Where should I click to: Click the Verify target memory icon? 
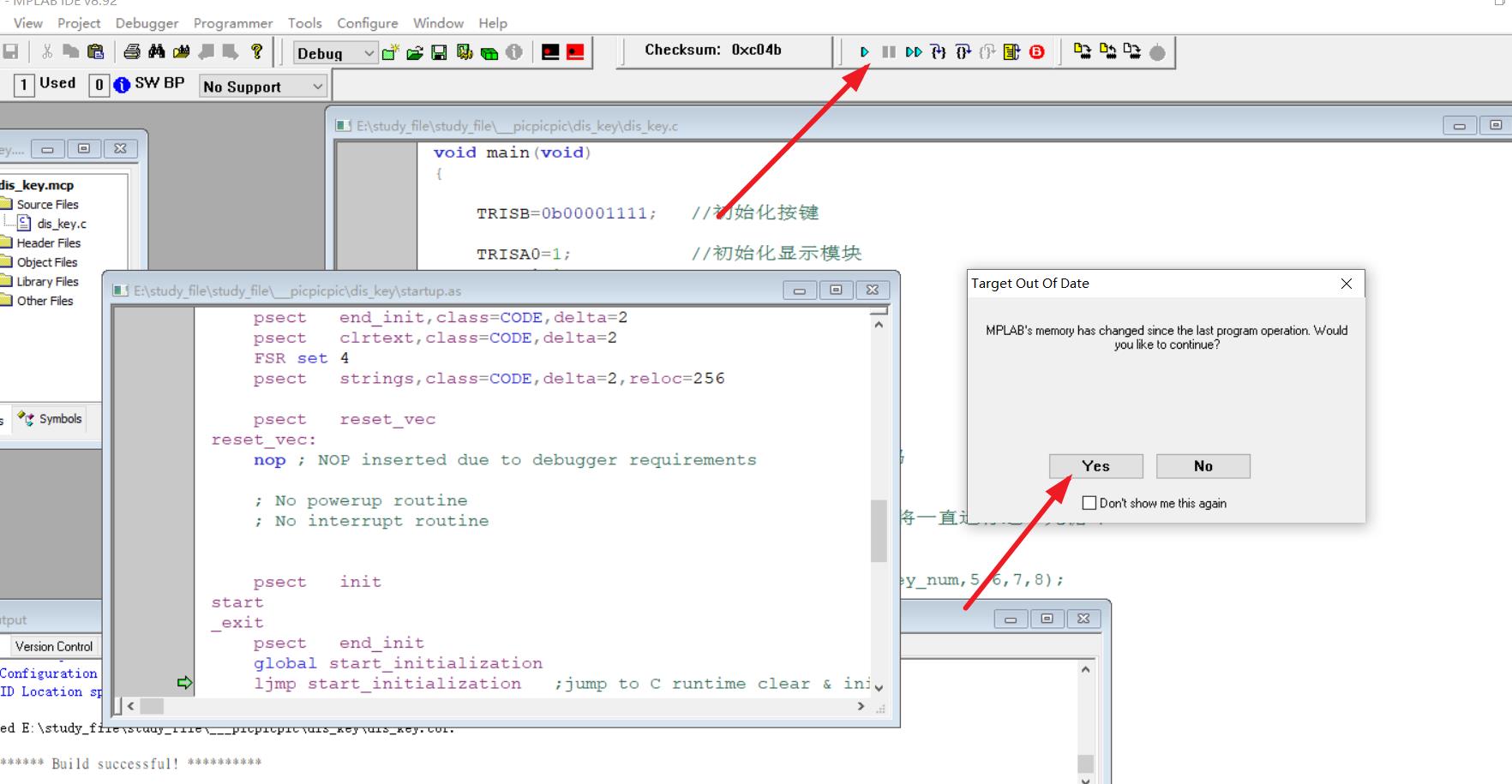(1132, 52)
